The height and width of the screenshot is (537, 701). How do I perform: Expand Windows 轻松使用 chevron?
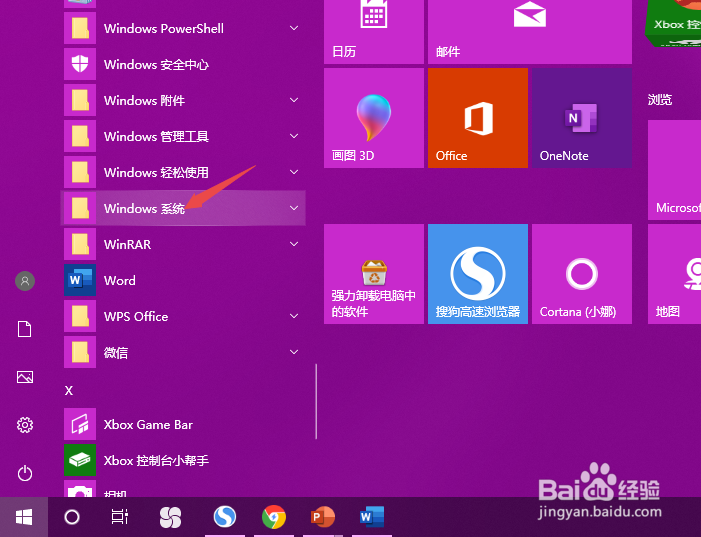(x=294, y=172)
